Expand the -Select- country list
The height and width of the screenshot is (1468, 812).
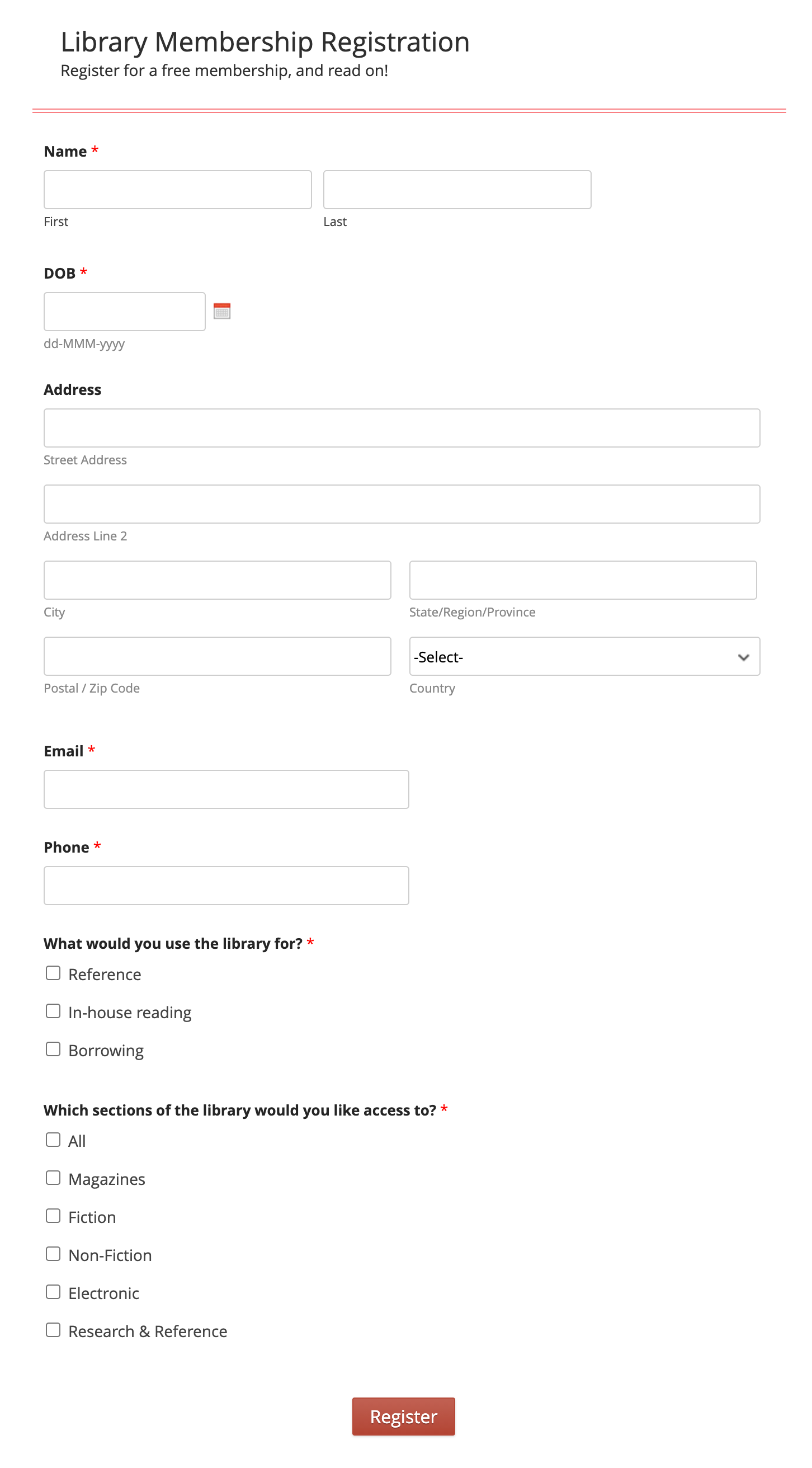click(584, 656)
